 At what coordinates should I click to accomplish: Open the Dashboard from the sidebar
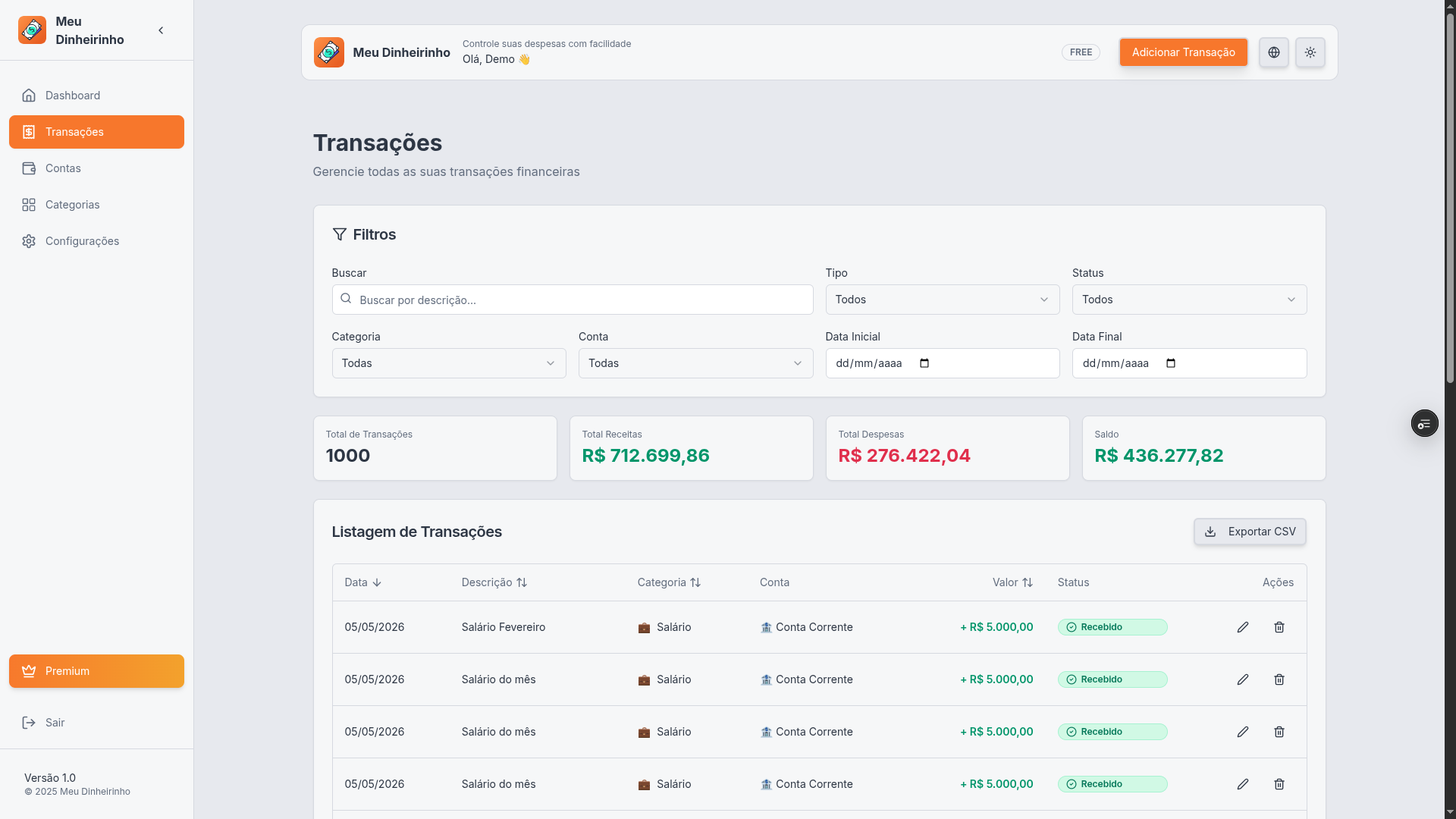point(72,95)
